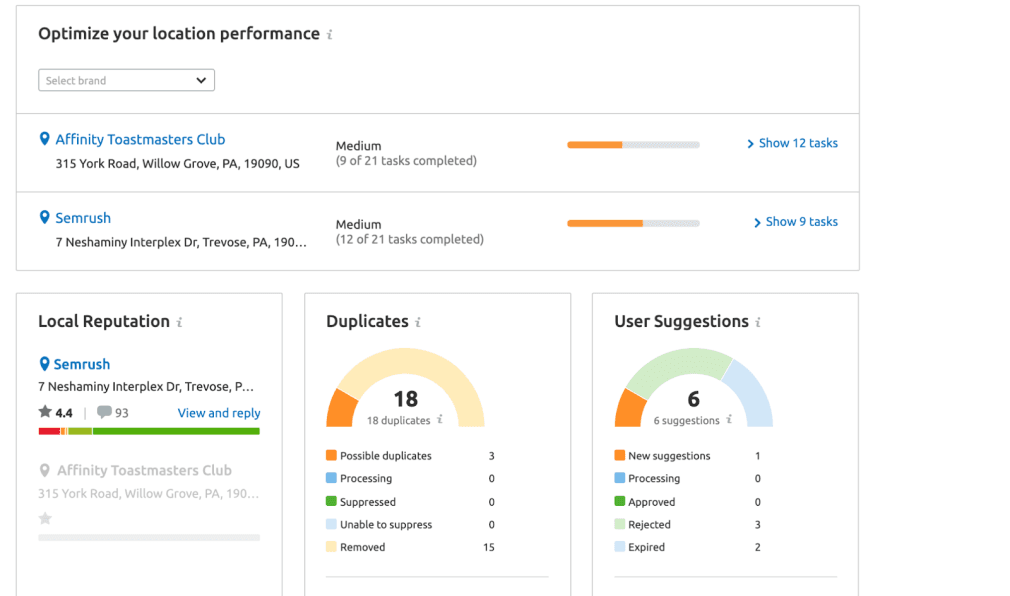The width and height of the screenshot is (1010, 596).
Task: Click info icon beside 18 duplicates label
Action: point(440,419)
